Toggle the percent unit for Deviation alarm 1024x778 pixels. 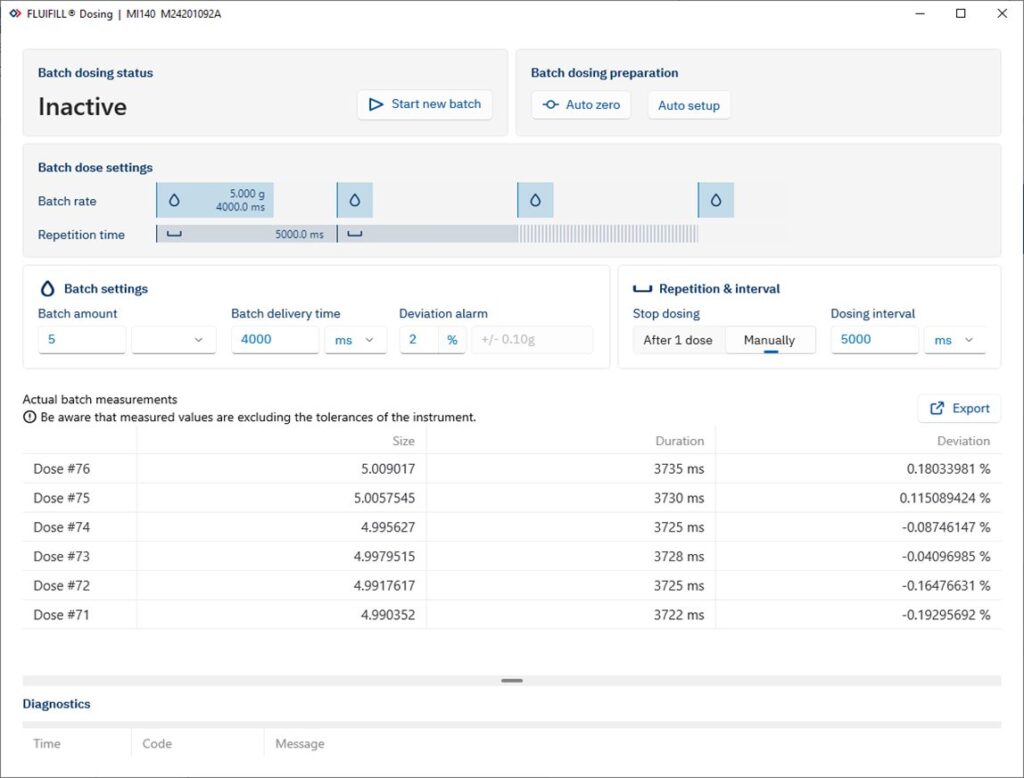(x=452, y=340)
